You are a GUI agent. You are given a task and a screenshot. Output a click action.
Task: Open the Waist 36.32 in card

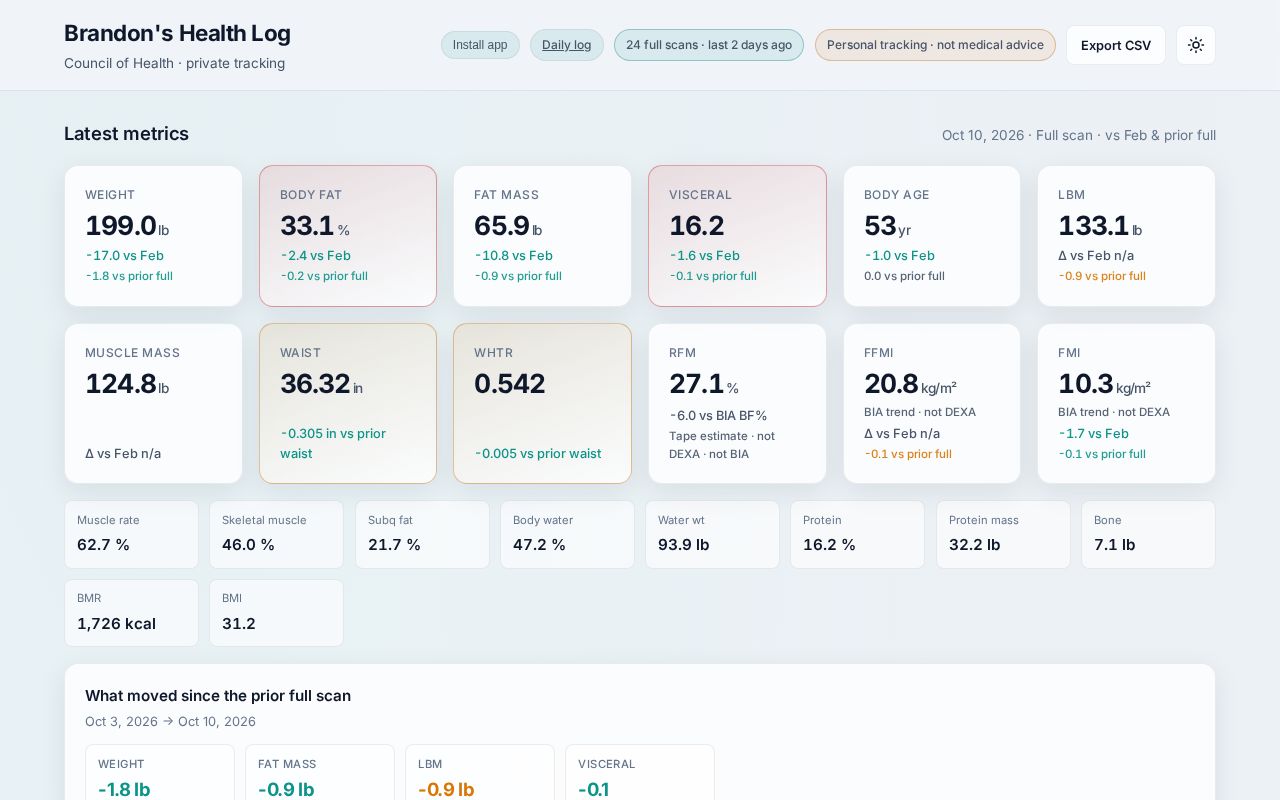point(348,403)
